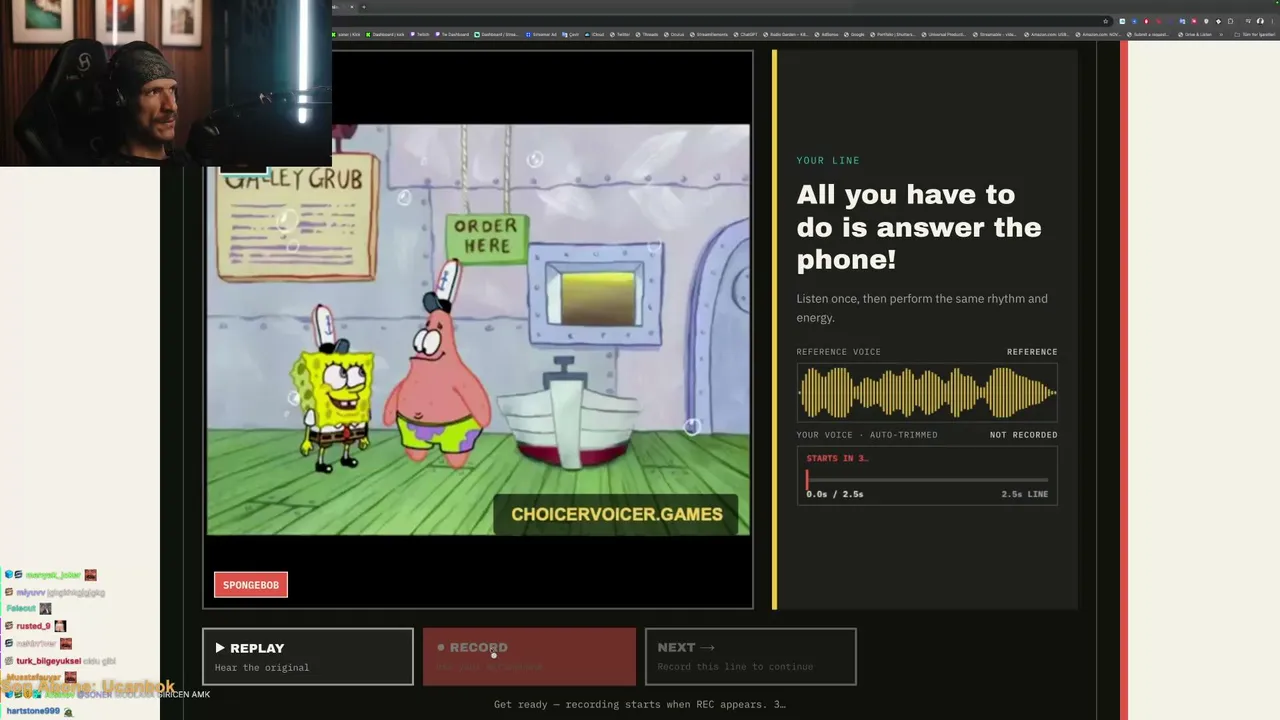The height and width of the screenshot is (720, 1280).
Task: Open the 'Tüm Yer İşaretleri' bookmarks folder
Action: [1256, 35]
